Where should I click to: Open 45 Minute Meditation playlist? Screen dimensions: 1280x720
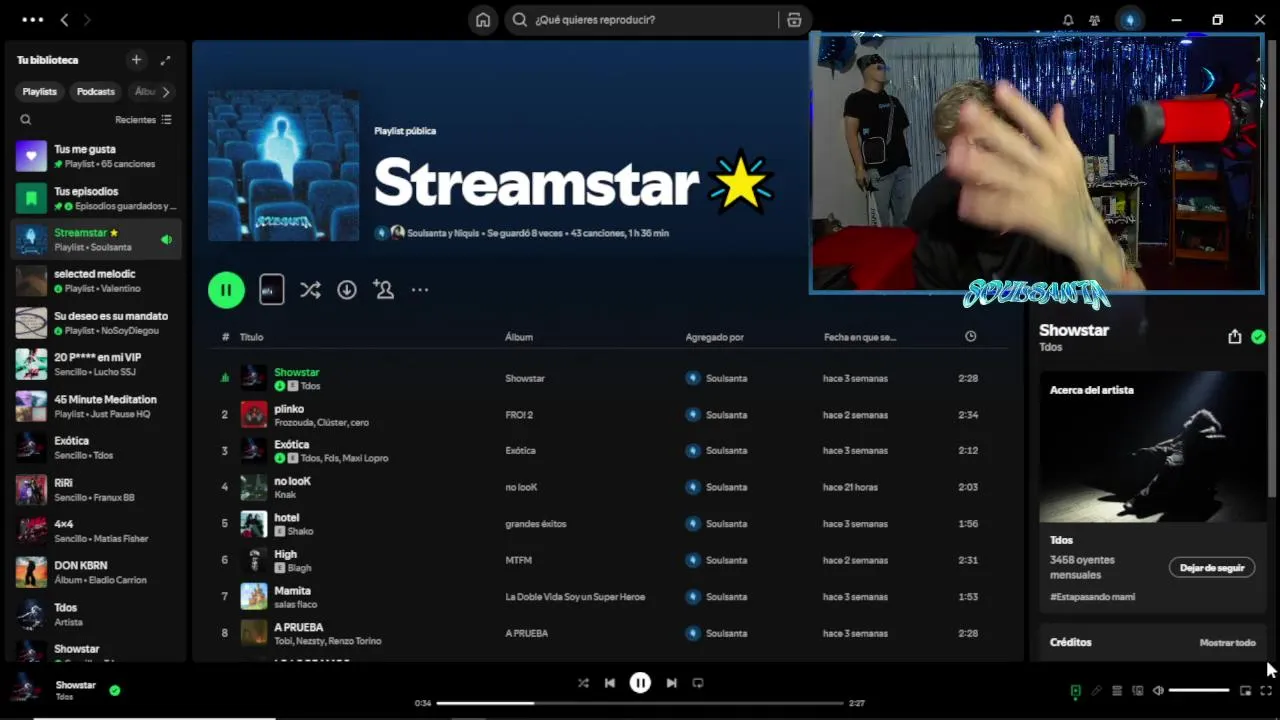pyautogui.click(x=96, y=406)
